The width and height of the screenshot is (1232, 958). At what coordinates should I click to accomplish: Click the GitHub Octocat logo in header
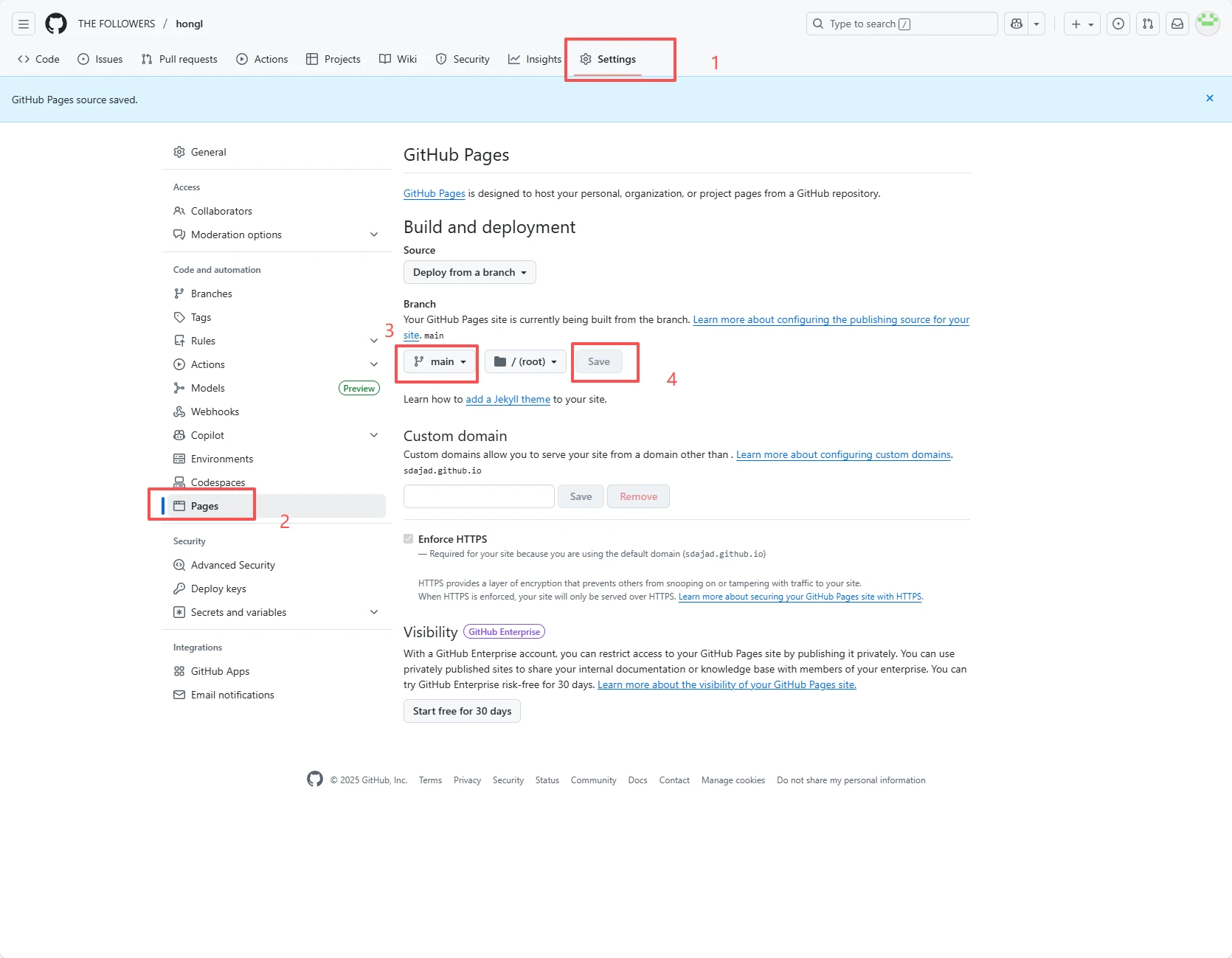(x=56, y=24)
